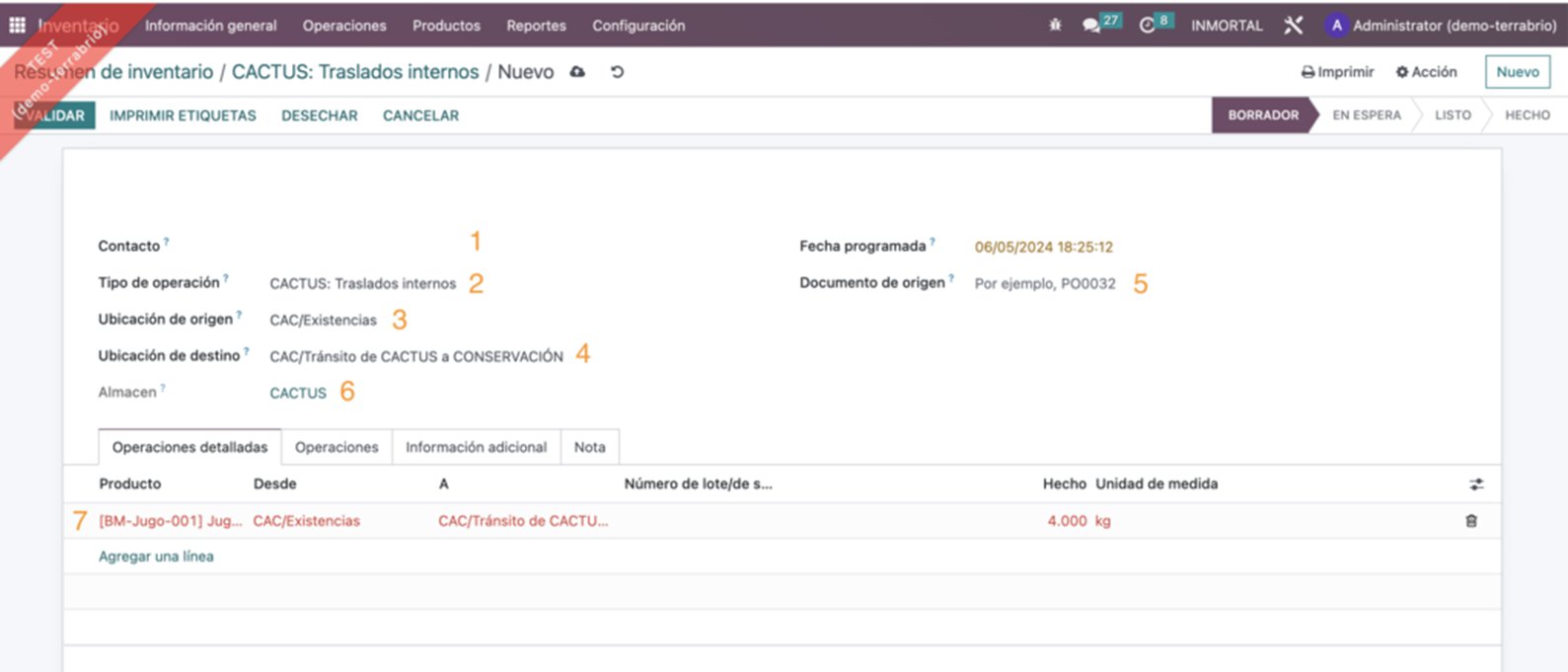Viewport: 1568px width, 672px height.
Task: Click the 4.000 Hecho quantity cell
Action: coord(1067,521)
